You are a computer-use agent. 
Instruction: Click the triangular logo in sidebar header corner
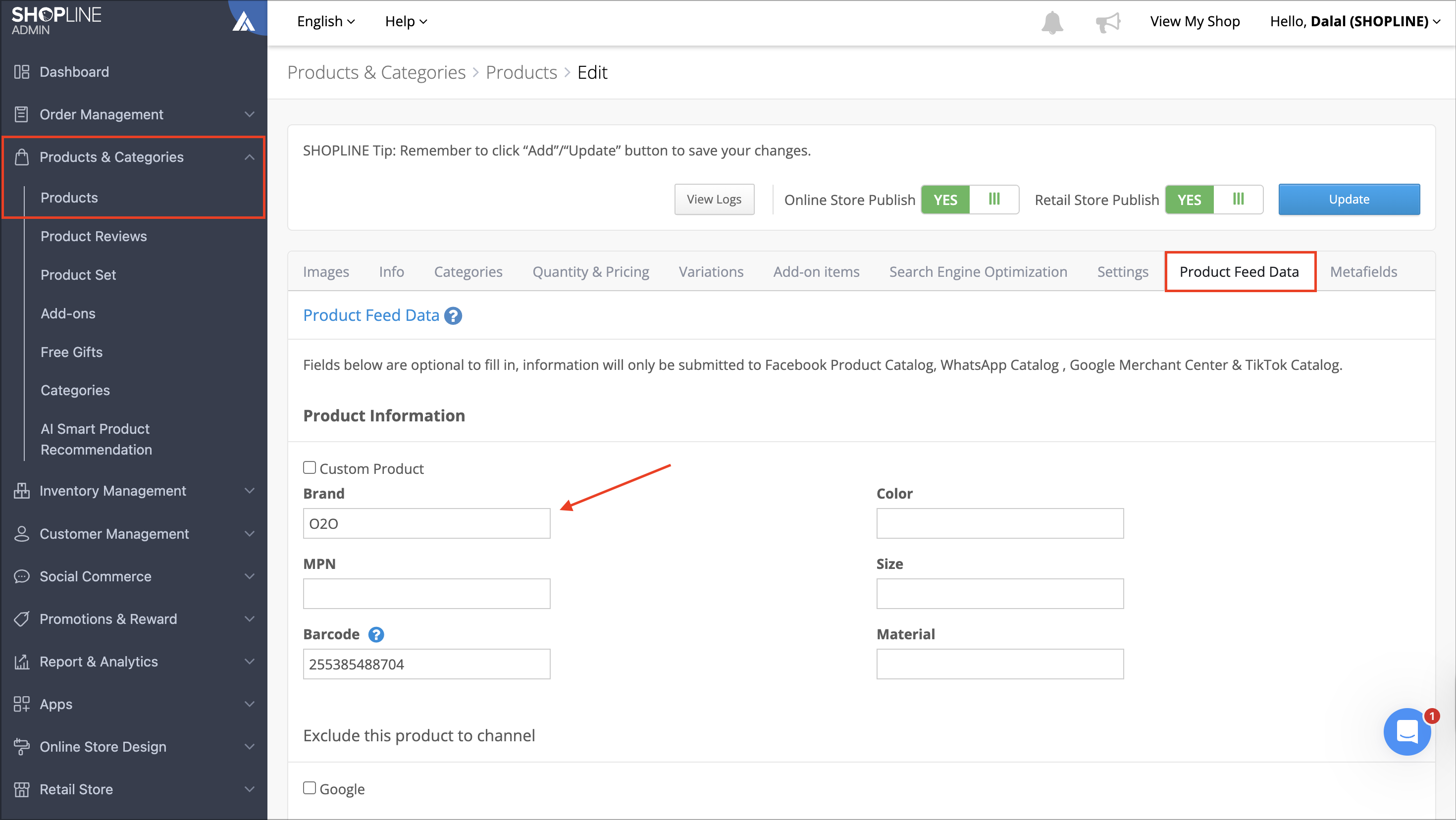pos(244,21)
